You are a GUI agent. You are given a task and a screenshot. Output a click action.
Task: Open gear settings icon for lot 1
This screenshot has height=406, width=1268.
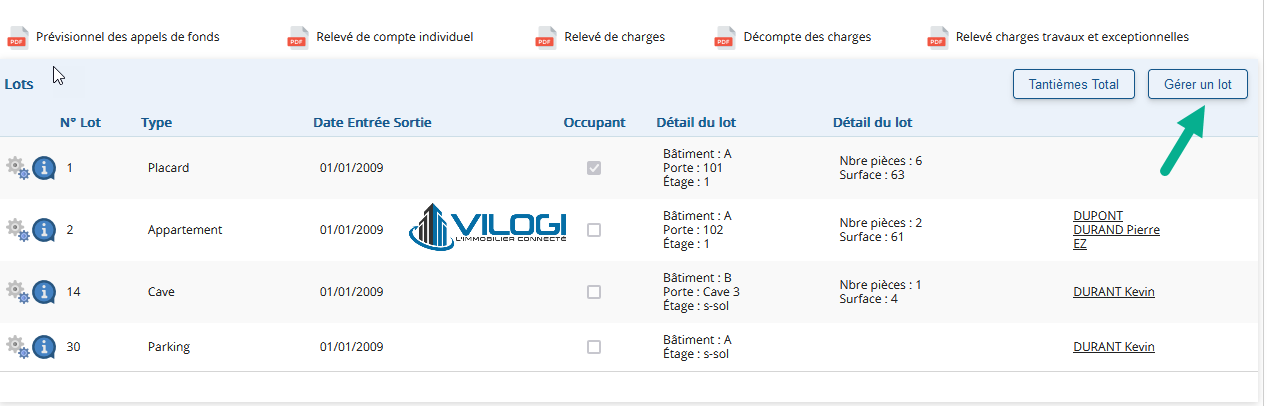click(x=18, y=167)
